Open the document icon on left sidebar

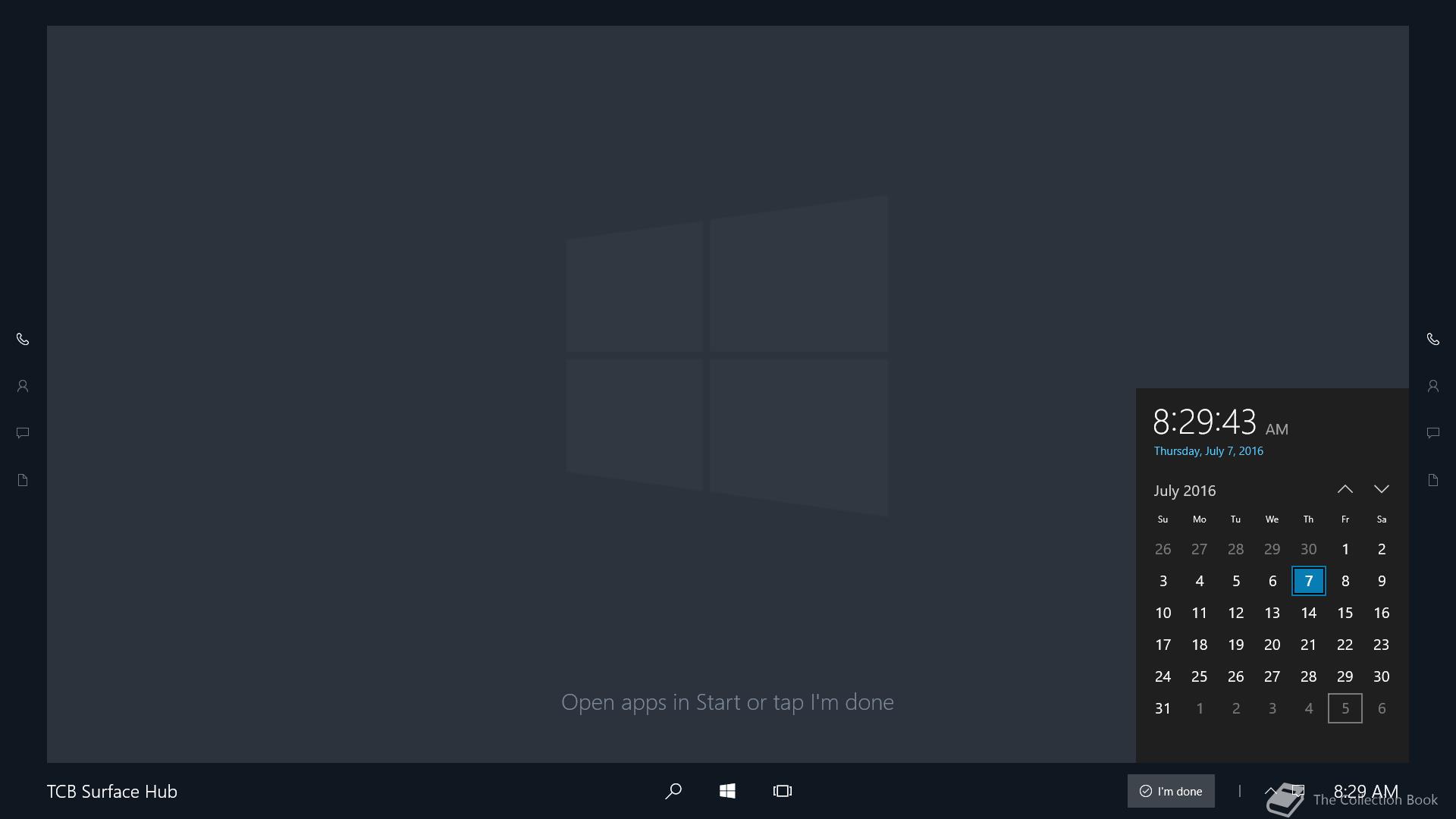pyautogui.click(x=23, y=480)
